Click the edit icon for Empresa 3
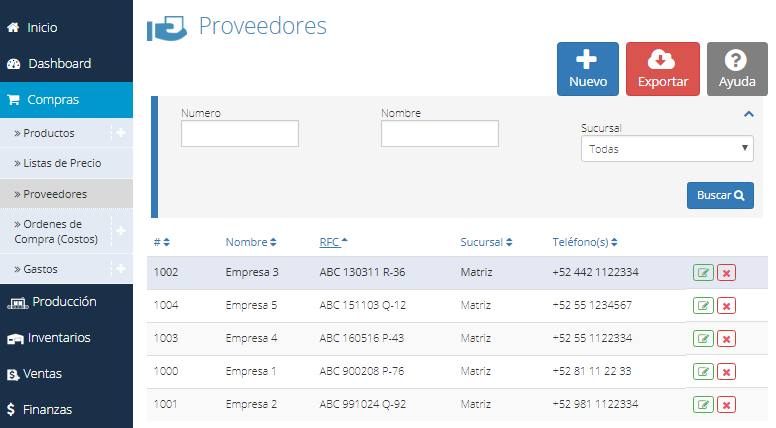Image resolution: width=776 pixels, height=428 pixels. 703,273
